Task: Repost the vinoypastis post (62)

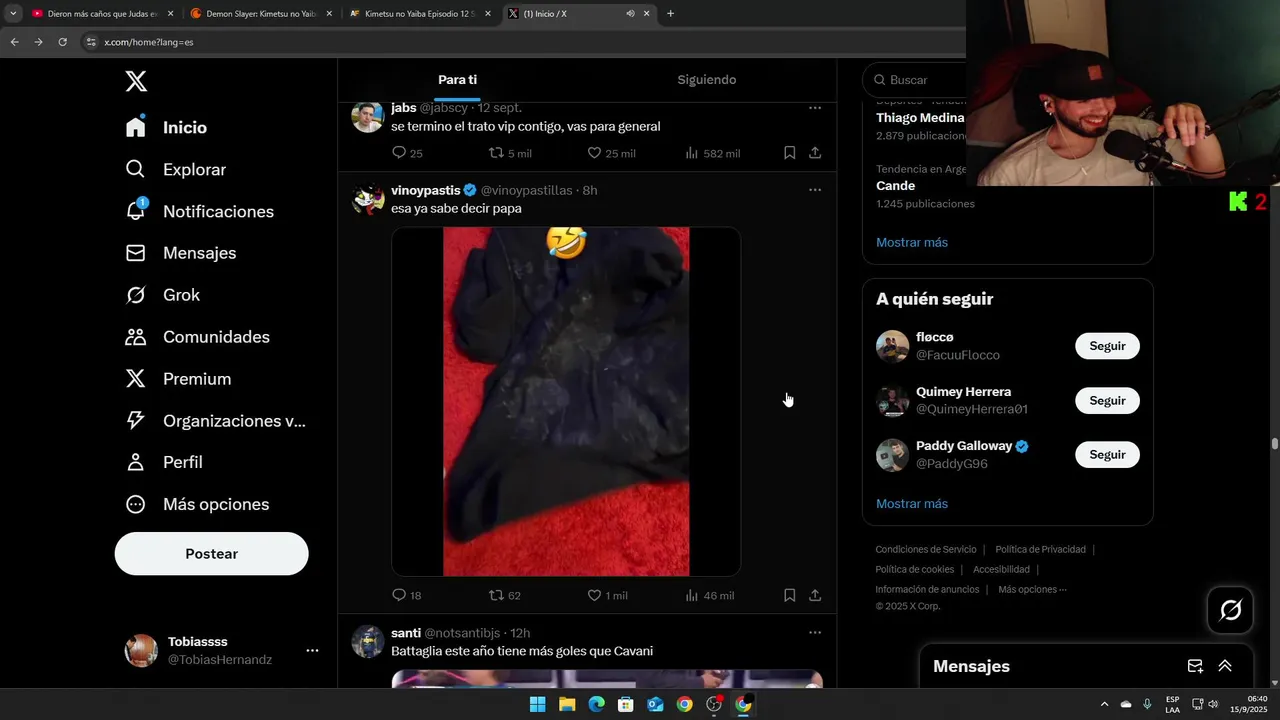Action: 504,595
